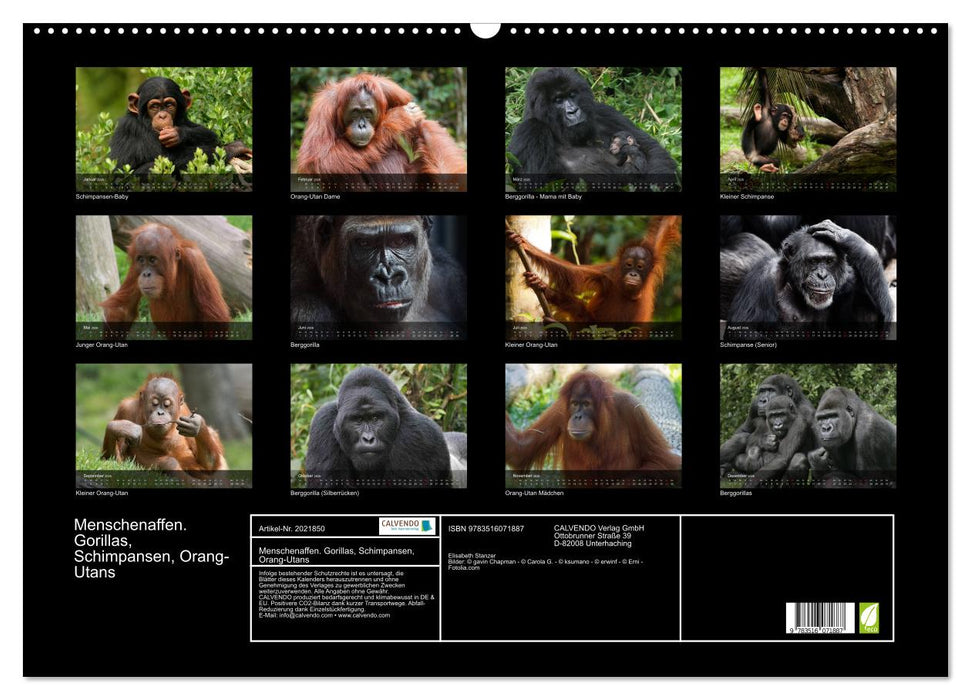Screen dimensions: 971x700
Task: Select the Orang-Utan Dame photo
Action: pos(375,125)
